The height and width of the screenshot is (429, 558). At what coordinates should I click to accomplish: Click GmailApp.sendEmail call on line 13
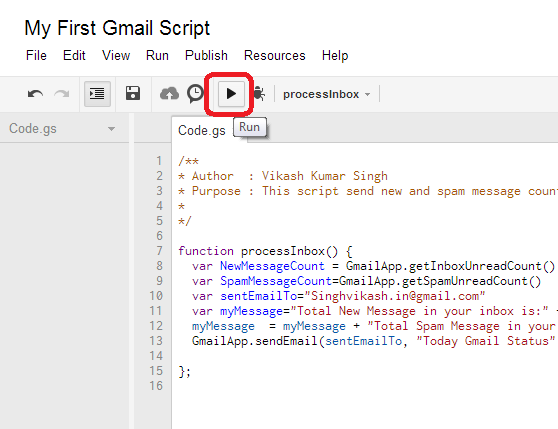254,341
